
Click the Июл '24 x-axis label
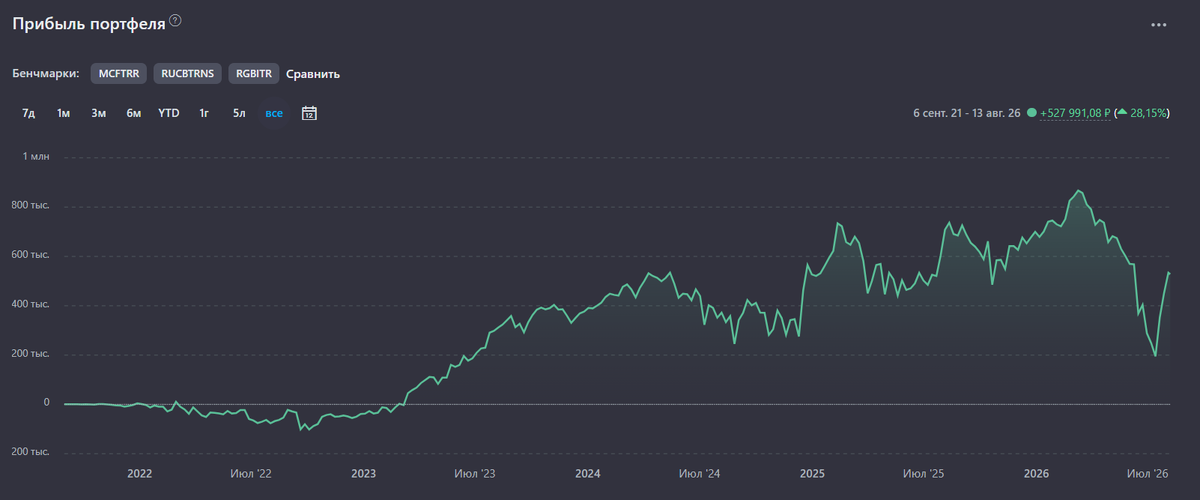coord(700,473)
